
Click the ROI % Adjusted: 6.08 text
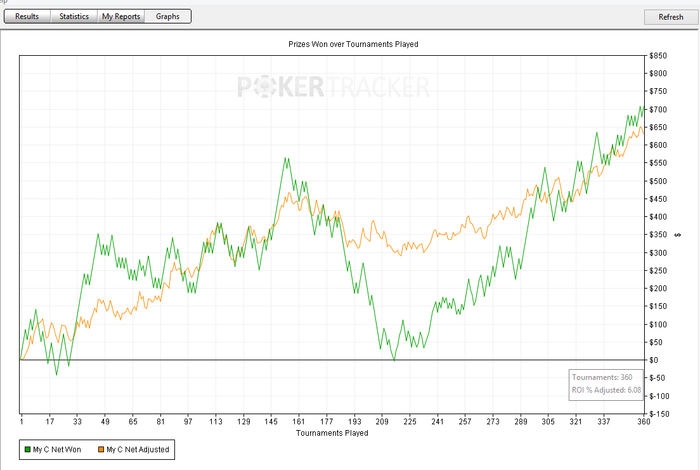click(606, 390)
